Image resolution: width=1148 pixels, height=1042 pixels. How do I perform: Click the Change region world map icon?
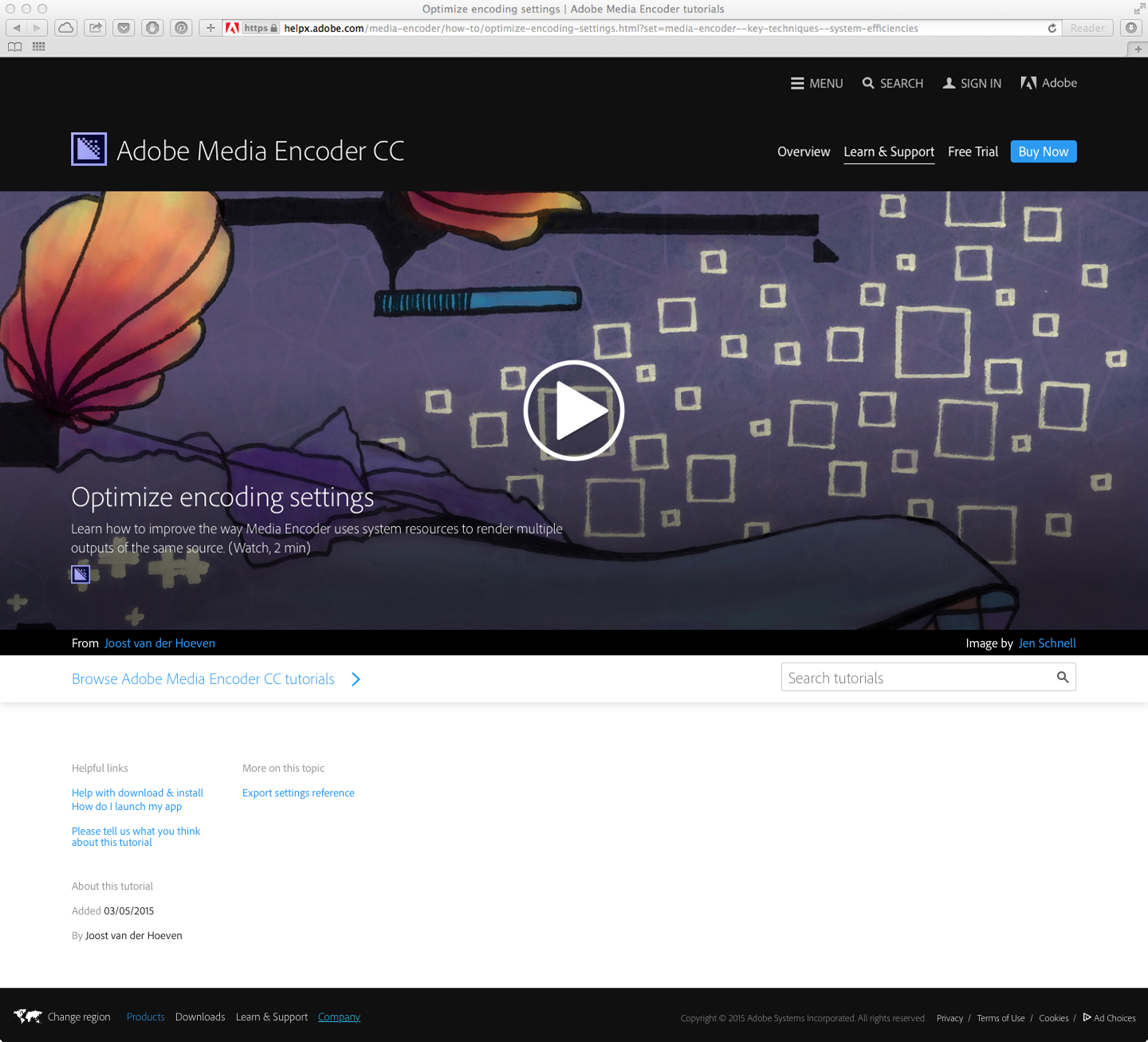coord(28,1016)
